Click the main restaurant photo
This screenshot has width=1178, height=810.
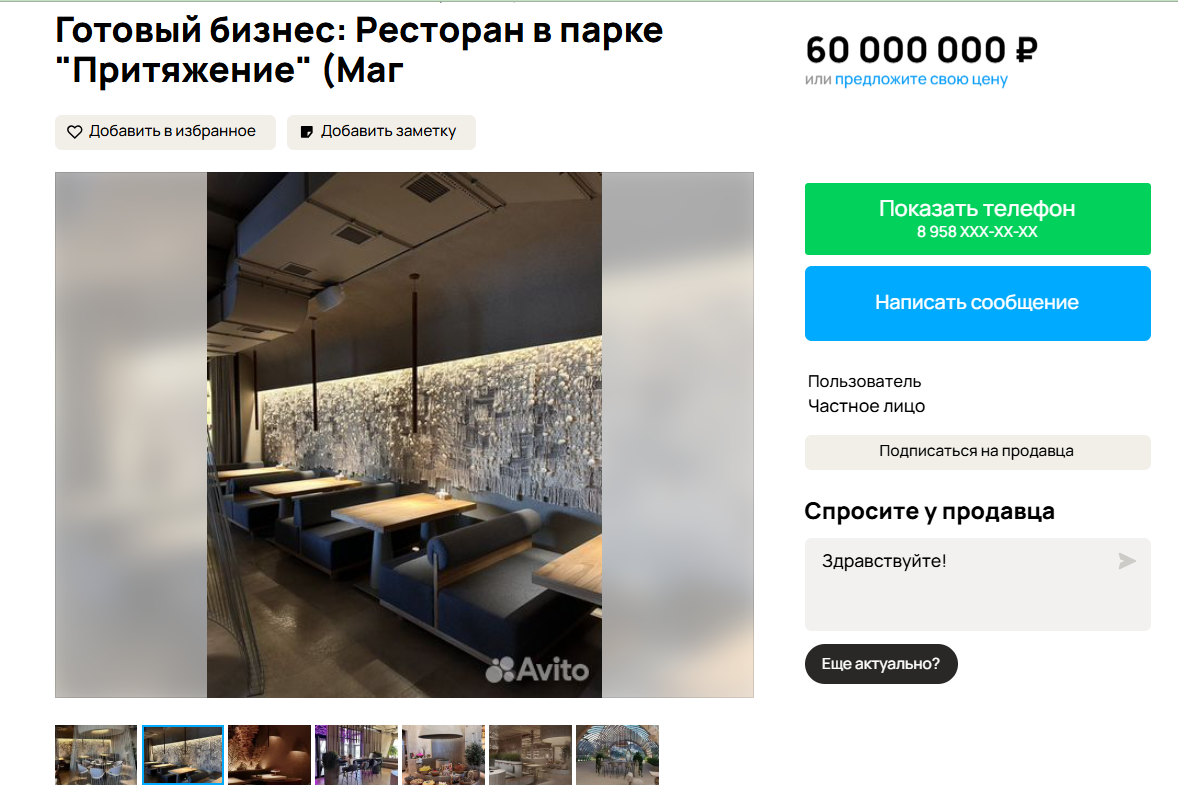coord(404,435)
